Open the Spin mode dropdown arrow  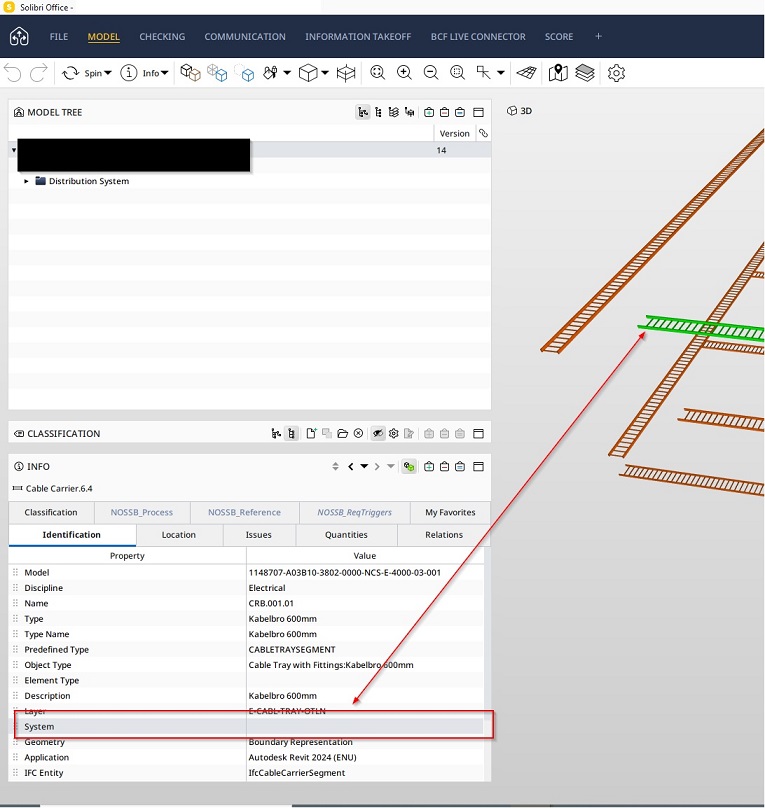click(108, 73)
